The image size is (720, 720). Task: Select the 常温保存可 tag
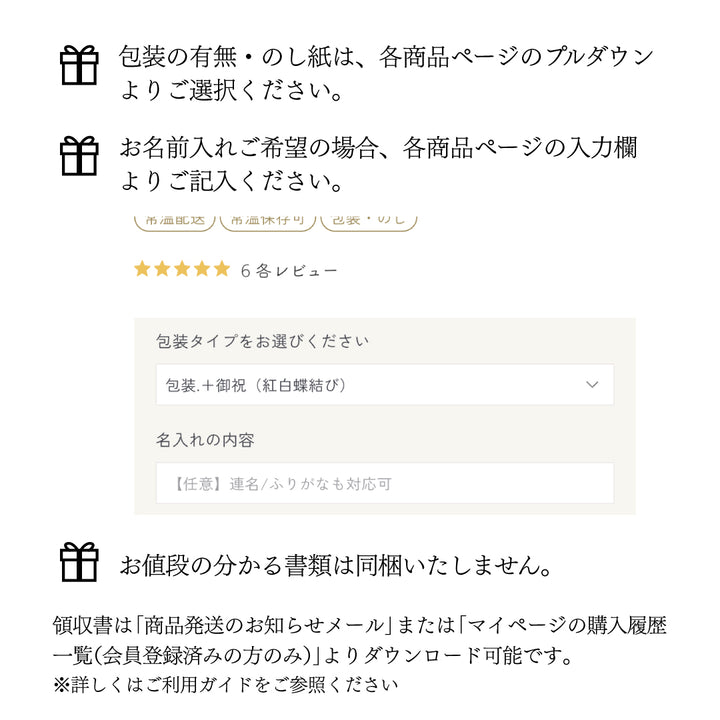coord(267,219)
